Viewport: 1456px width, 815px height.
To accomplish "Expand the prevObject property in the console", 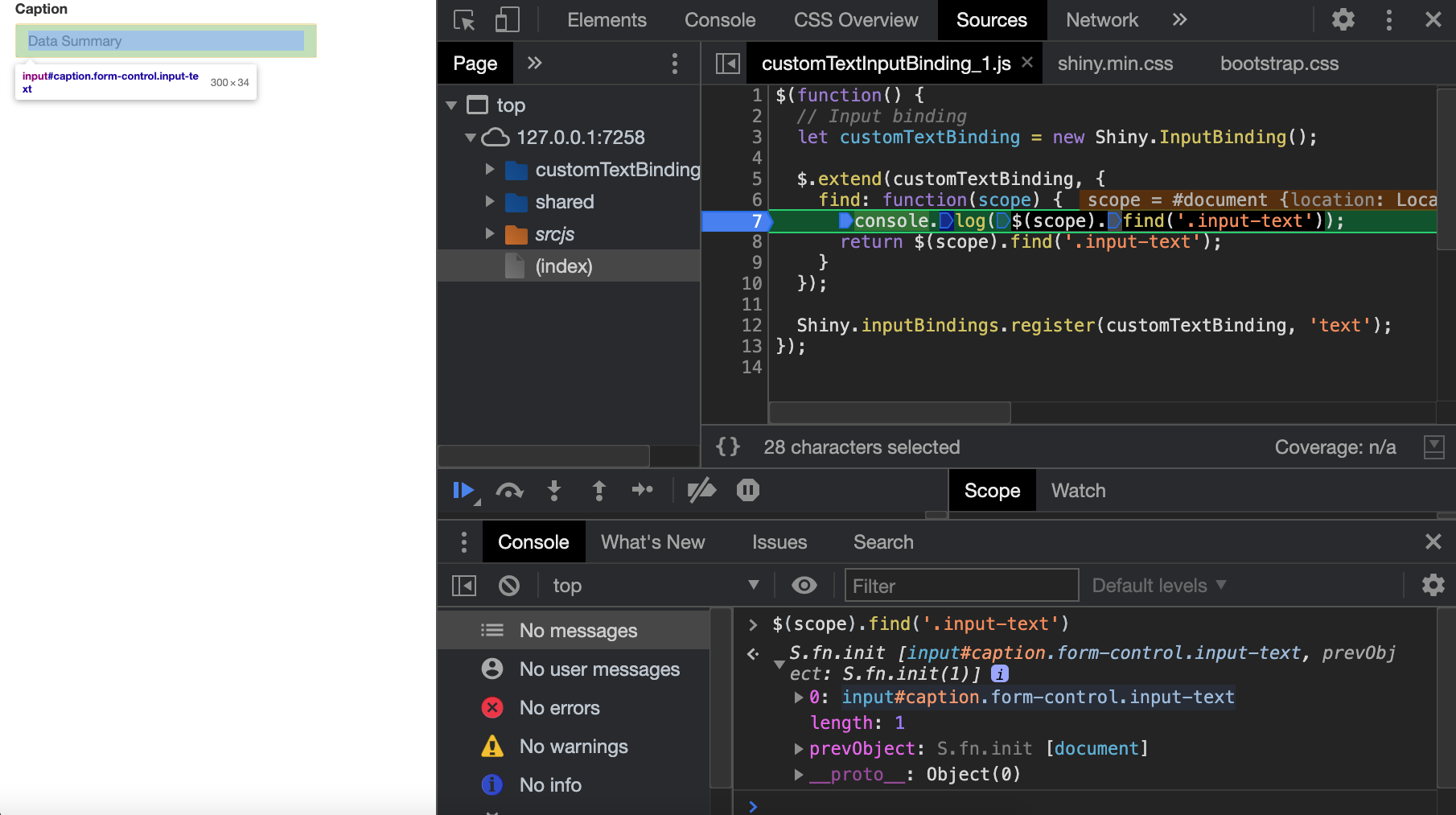I will pos(799,749).
